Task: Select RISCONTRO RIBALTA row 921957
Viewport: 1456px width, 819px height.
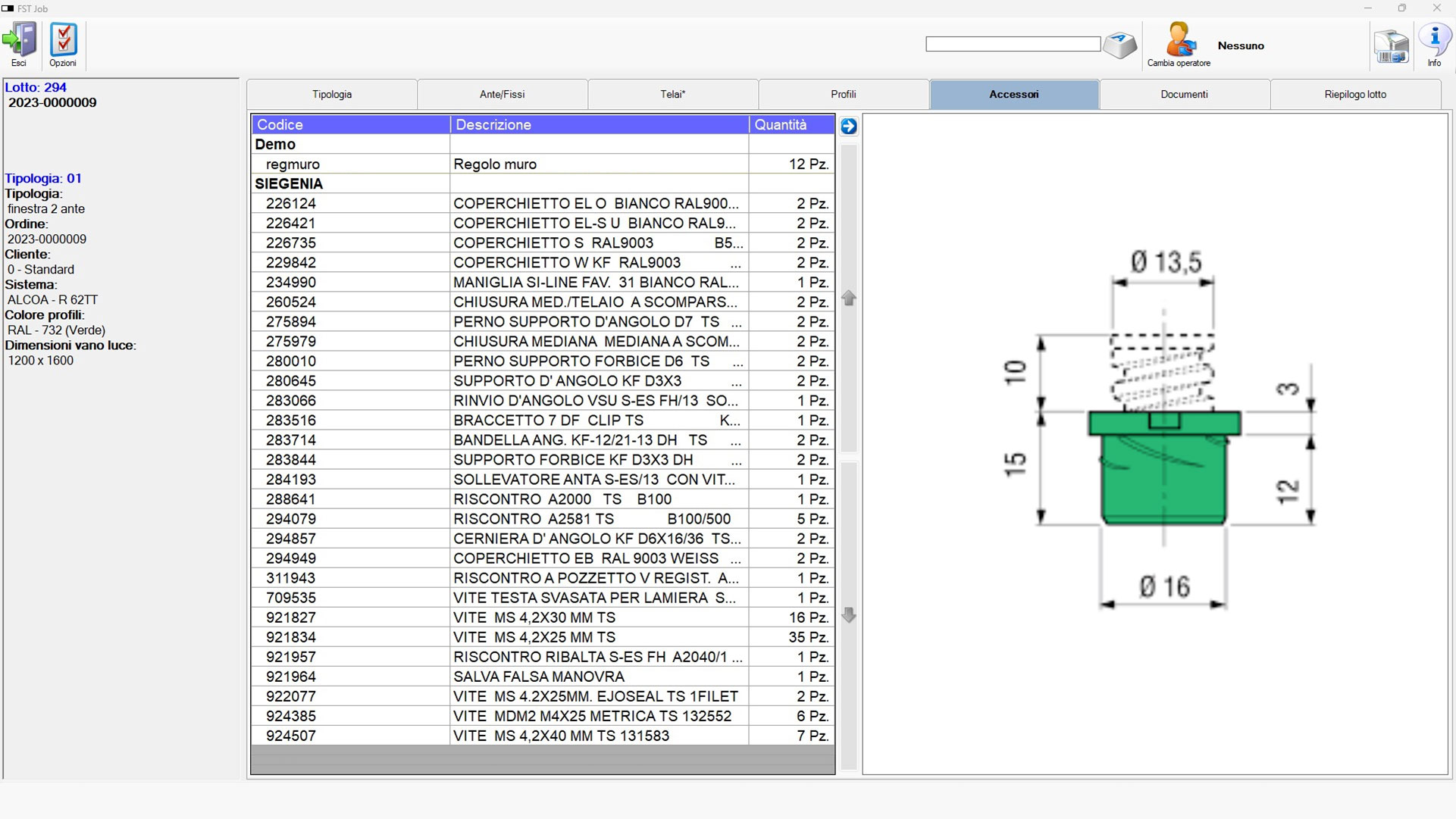Action: pyautogui.click(x=543, y=656)
